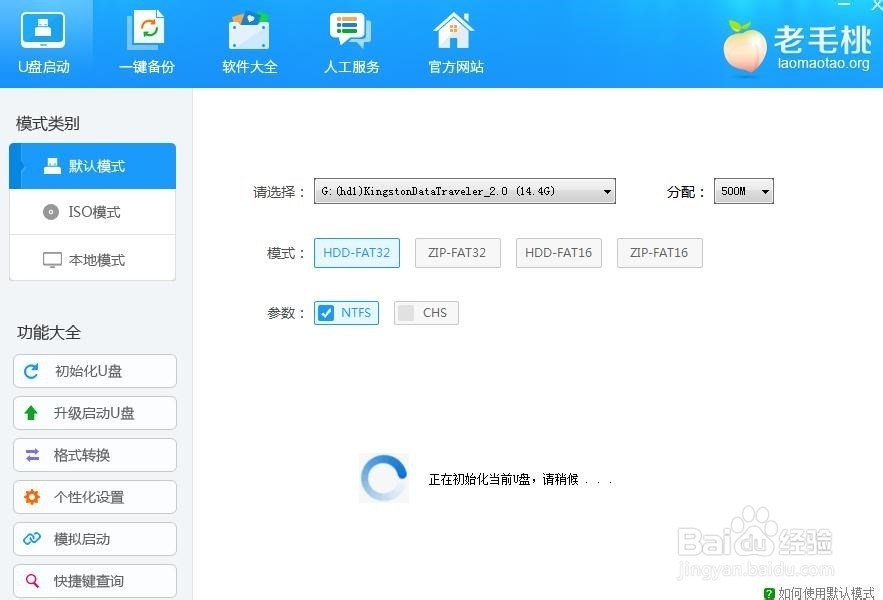Select the ZIP-FAT16 mode

(x=659, y=252)
